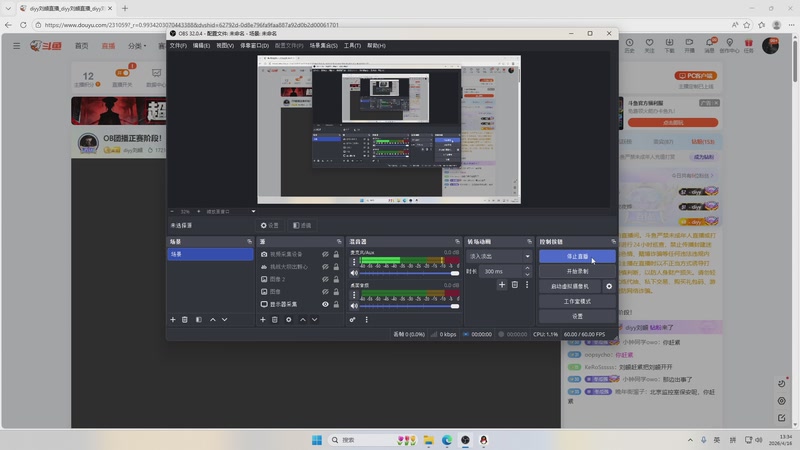
Task: Select the 场景 item in Scenes list
Action: [x=210, y=254]
